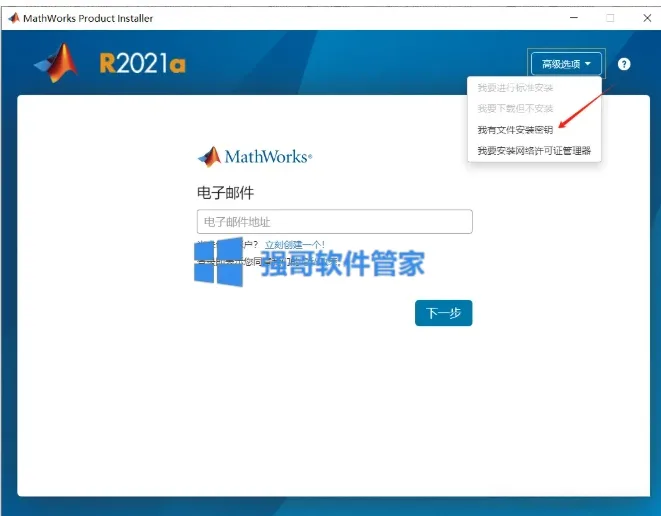This screenshot has height=516, width=661.
Task: Select 我要下载但不安装 menu entry
Action: tap(515, 109)
